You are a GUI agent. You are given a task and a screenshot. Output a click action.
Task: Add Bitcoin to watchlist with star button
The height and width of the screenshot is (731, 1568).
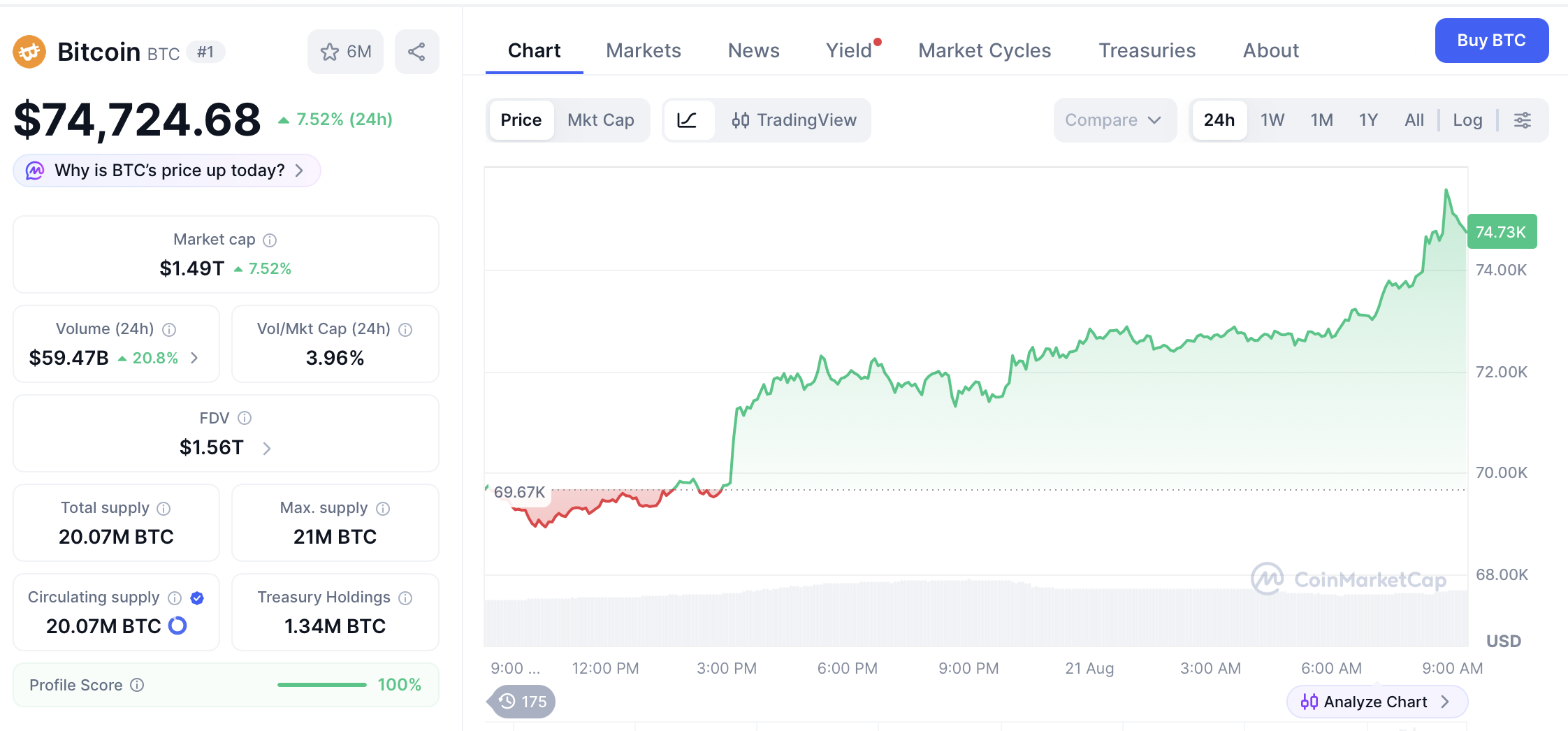pos(345,52)
